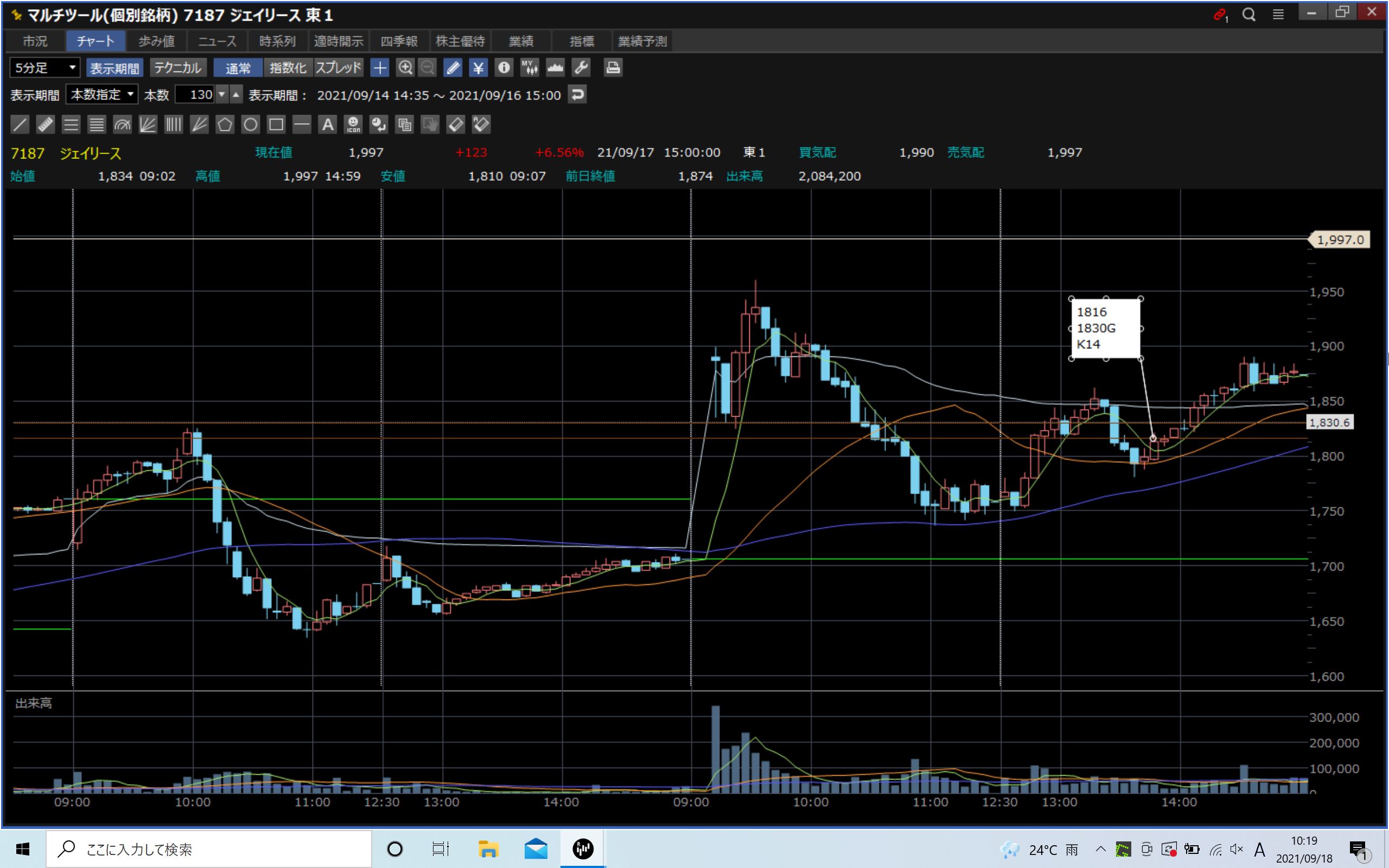
Task: Decrease the bar count with down arrow
Action: (x=221, y=95)
